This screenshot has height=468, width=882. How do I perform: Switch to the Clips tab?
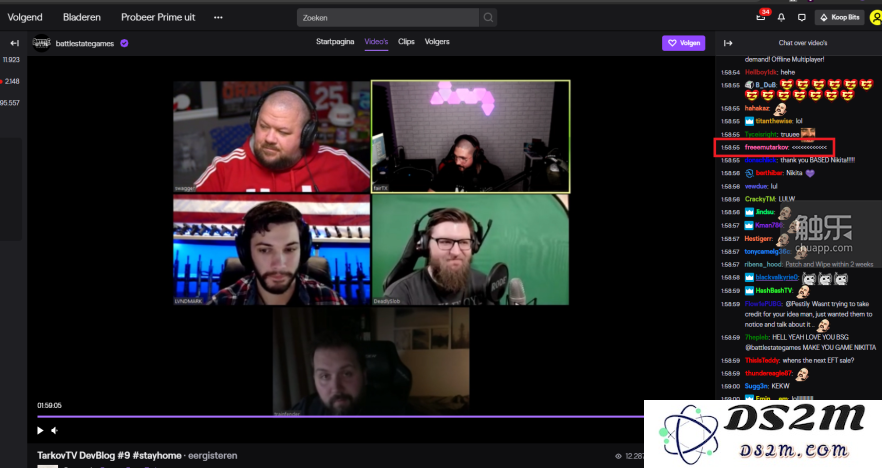(406, 42)
